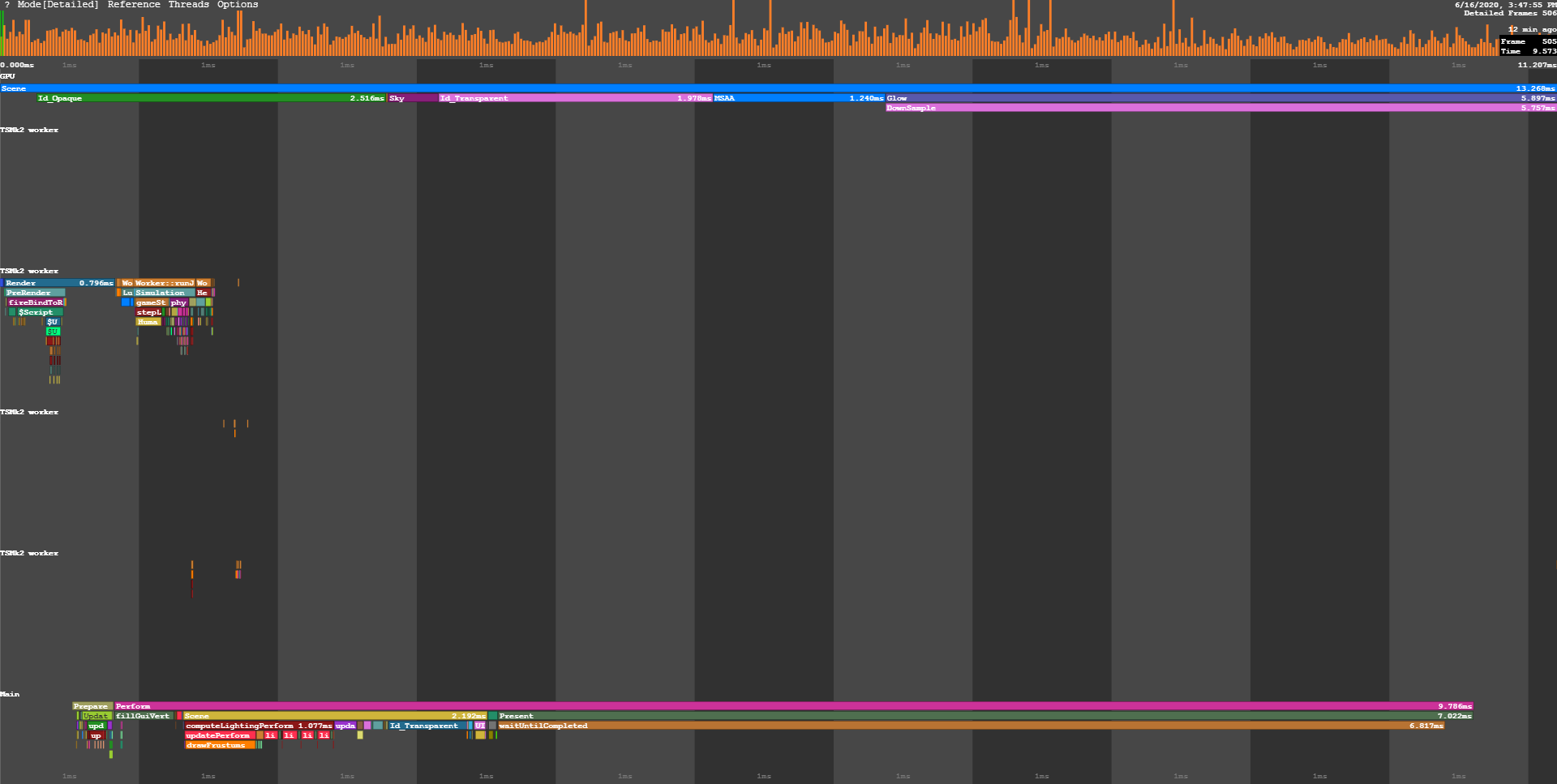Select the fillGuiVert bar
This screenshot has height=784, width=1557.
point(144,716)
